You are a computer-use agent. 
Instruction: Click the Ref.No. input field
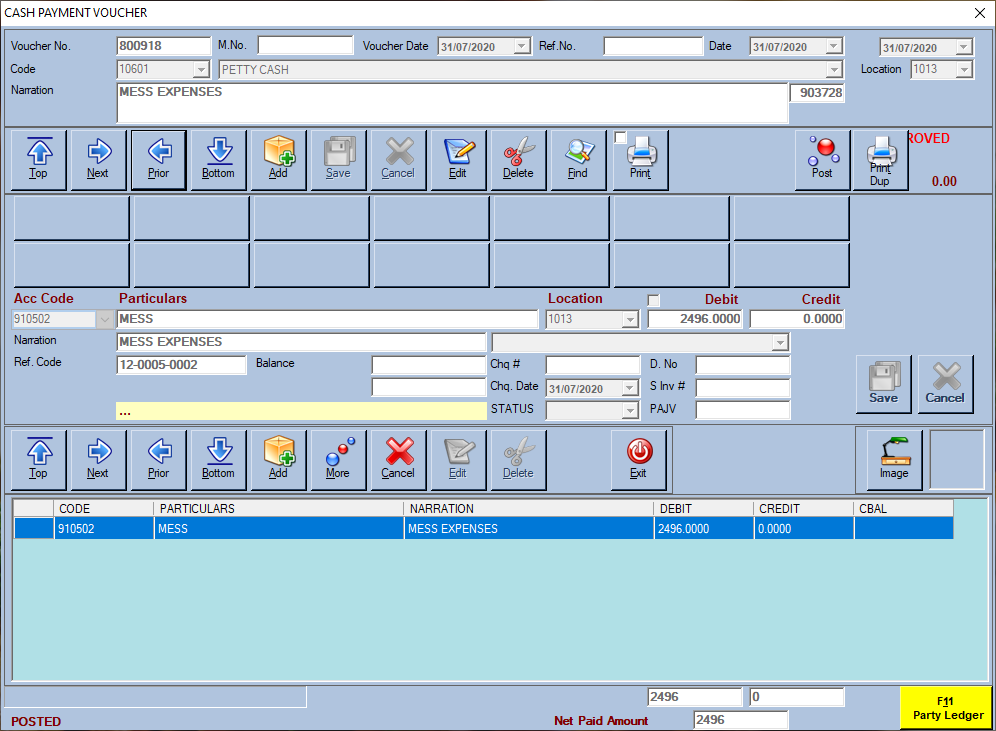pos(654,46)
